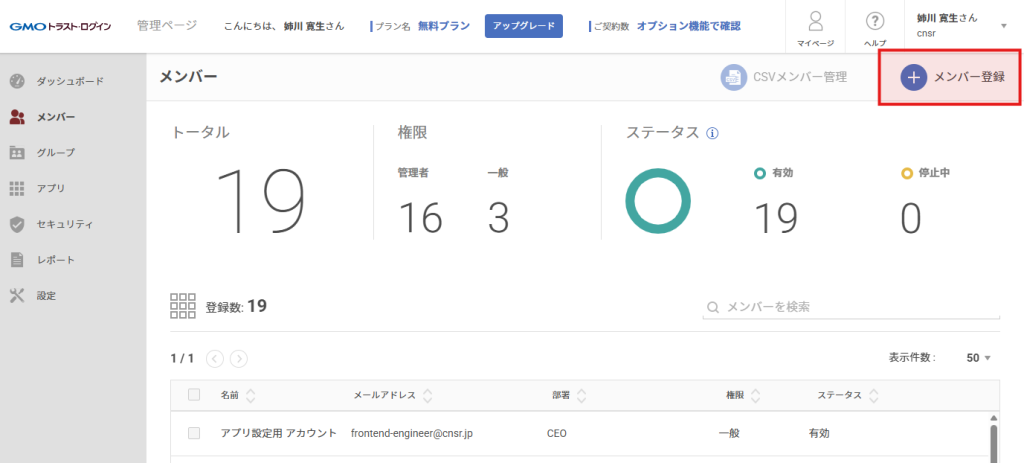The image size is (1024, 463).
Task: Click the My Page person icon
Action: (x=815, y=22)
